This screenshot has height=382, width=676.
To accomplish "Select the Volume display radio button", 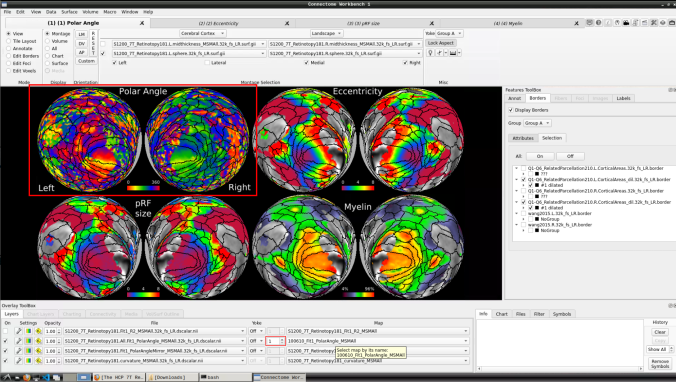I will tap(47, 41).
